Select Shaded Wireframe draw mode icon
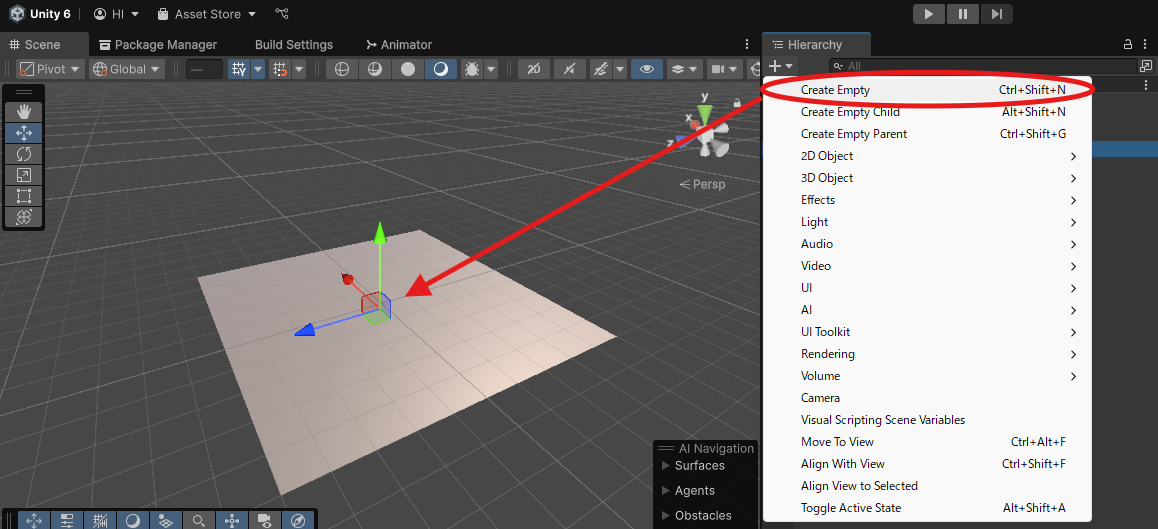This screenshot has width=1158, height=529. click(375, 69)
